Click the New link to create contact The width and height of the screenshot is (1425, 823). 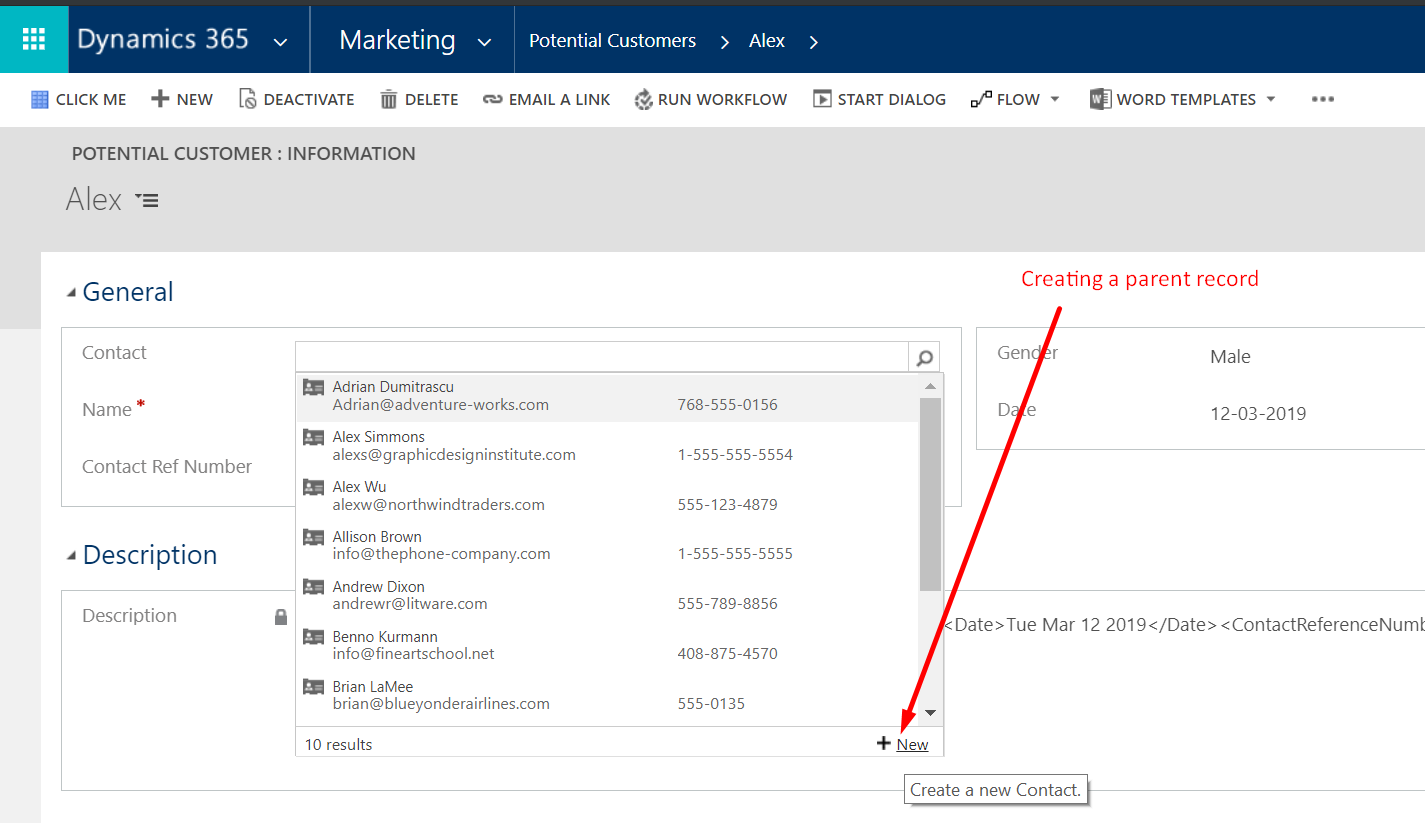[911, 744]
